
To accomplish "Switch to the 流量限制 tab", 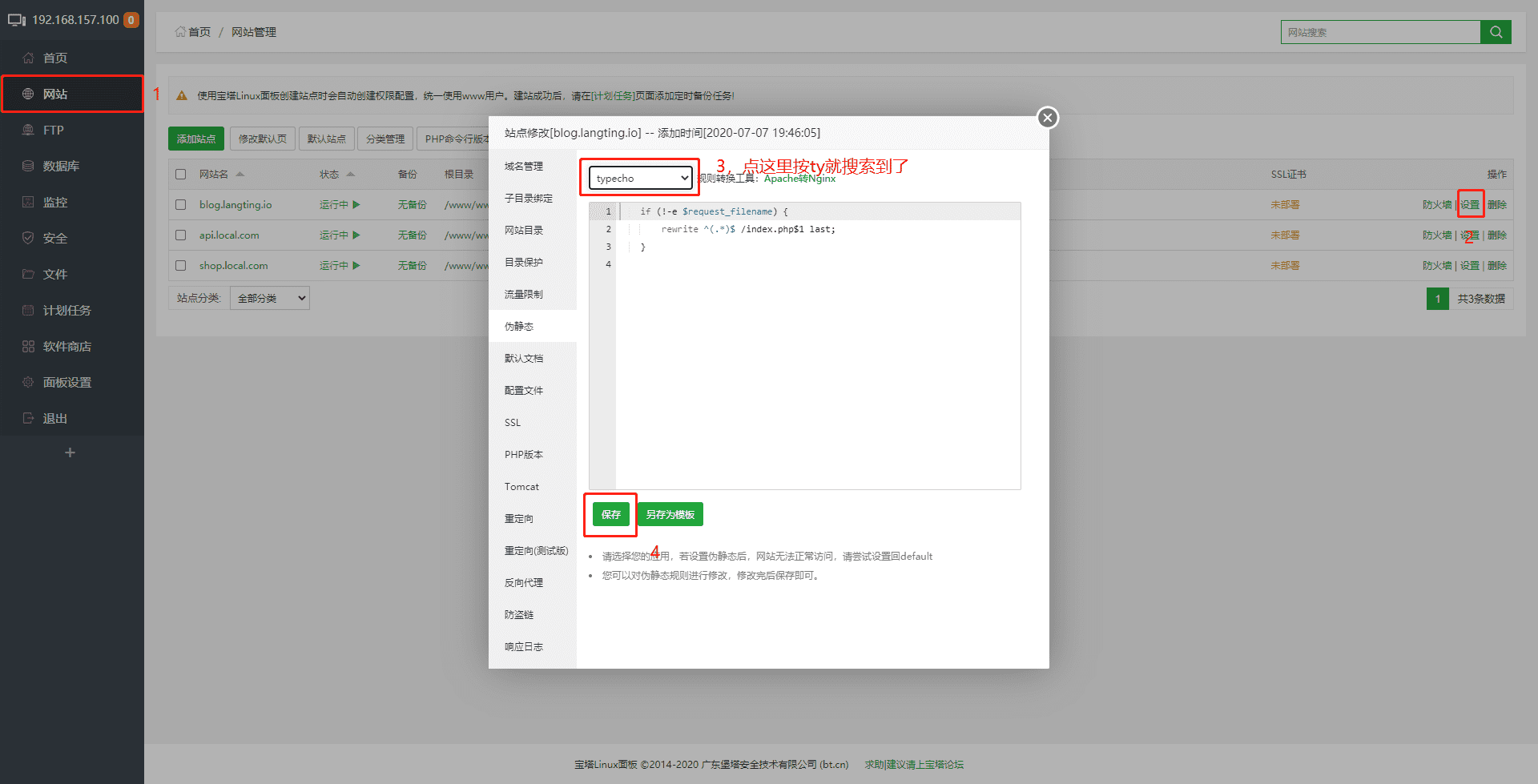I will [x=533, y=294].
